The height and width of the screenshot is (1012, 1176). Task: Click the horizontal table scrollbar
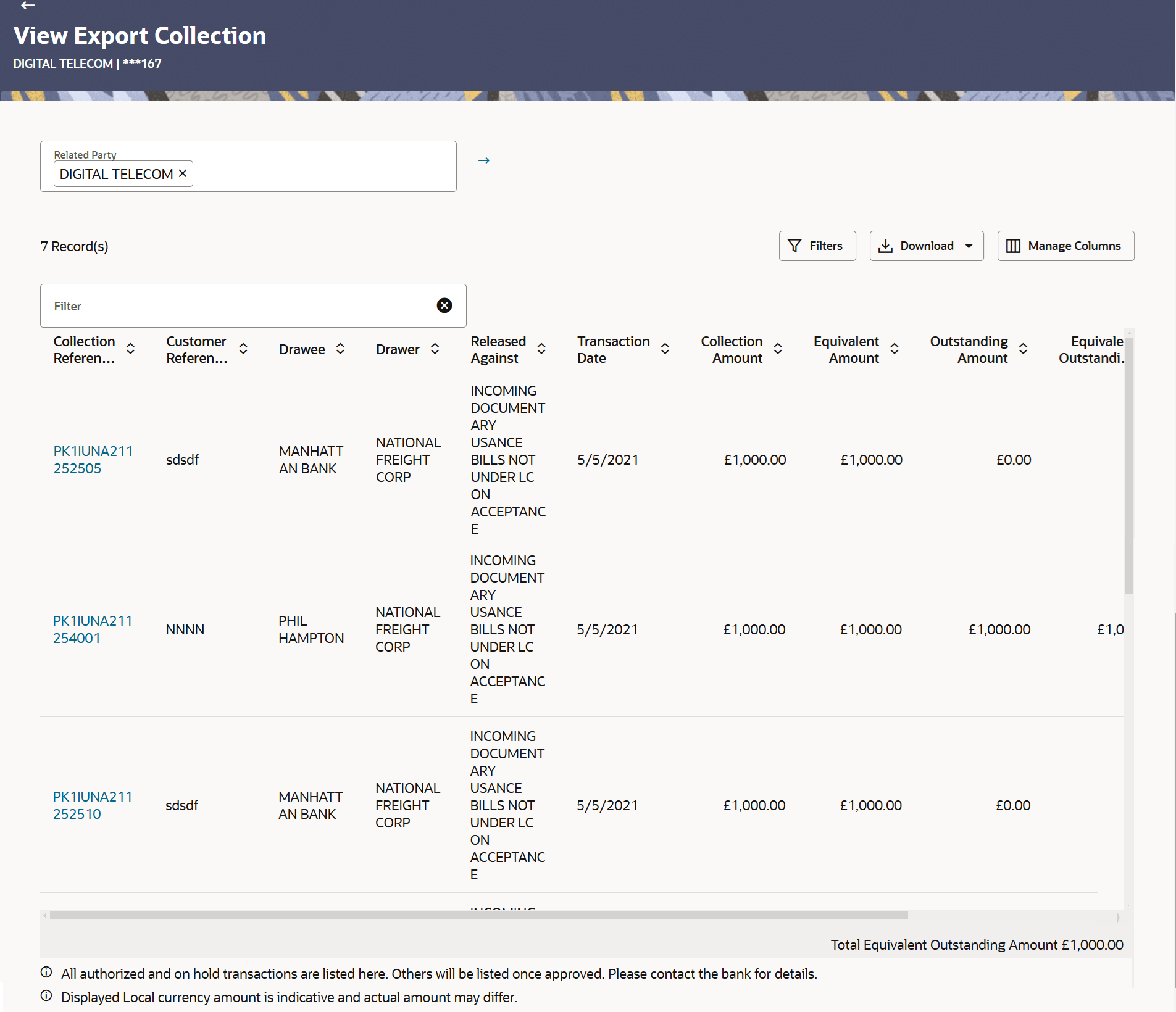(x=478, y=916)
